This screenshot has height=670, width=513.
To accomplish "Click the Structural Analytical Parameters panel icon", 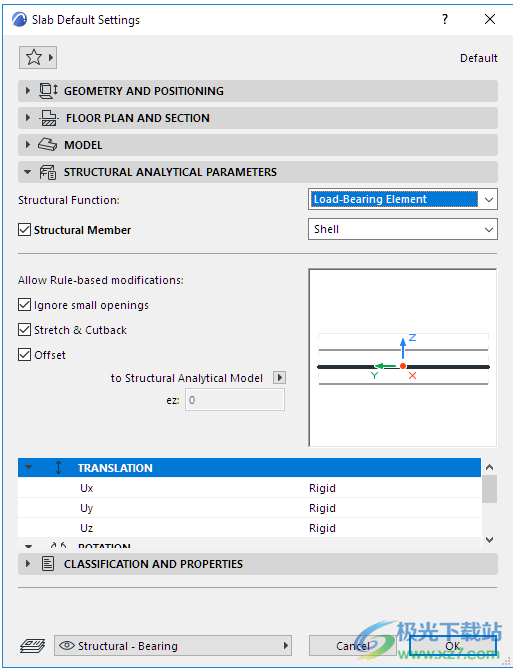I will tap(48, 172).
